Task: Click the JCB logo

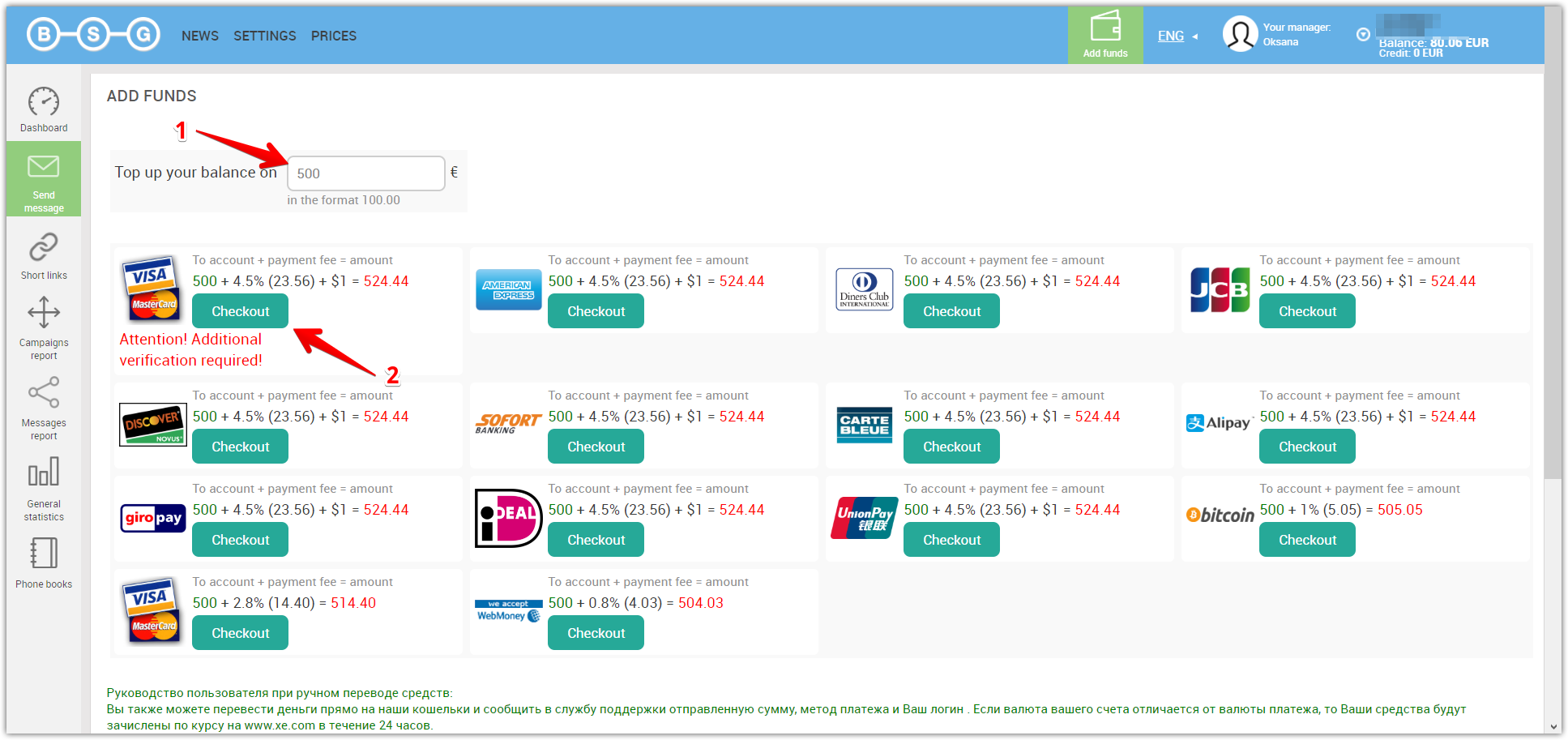Action: [1220, 289]
